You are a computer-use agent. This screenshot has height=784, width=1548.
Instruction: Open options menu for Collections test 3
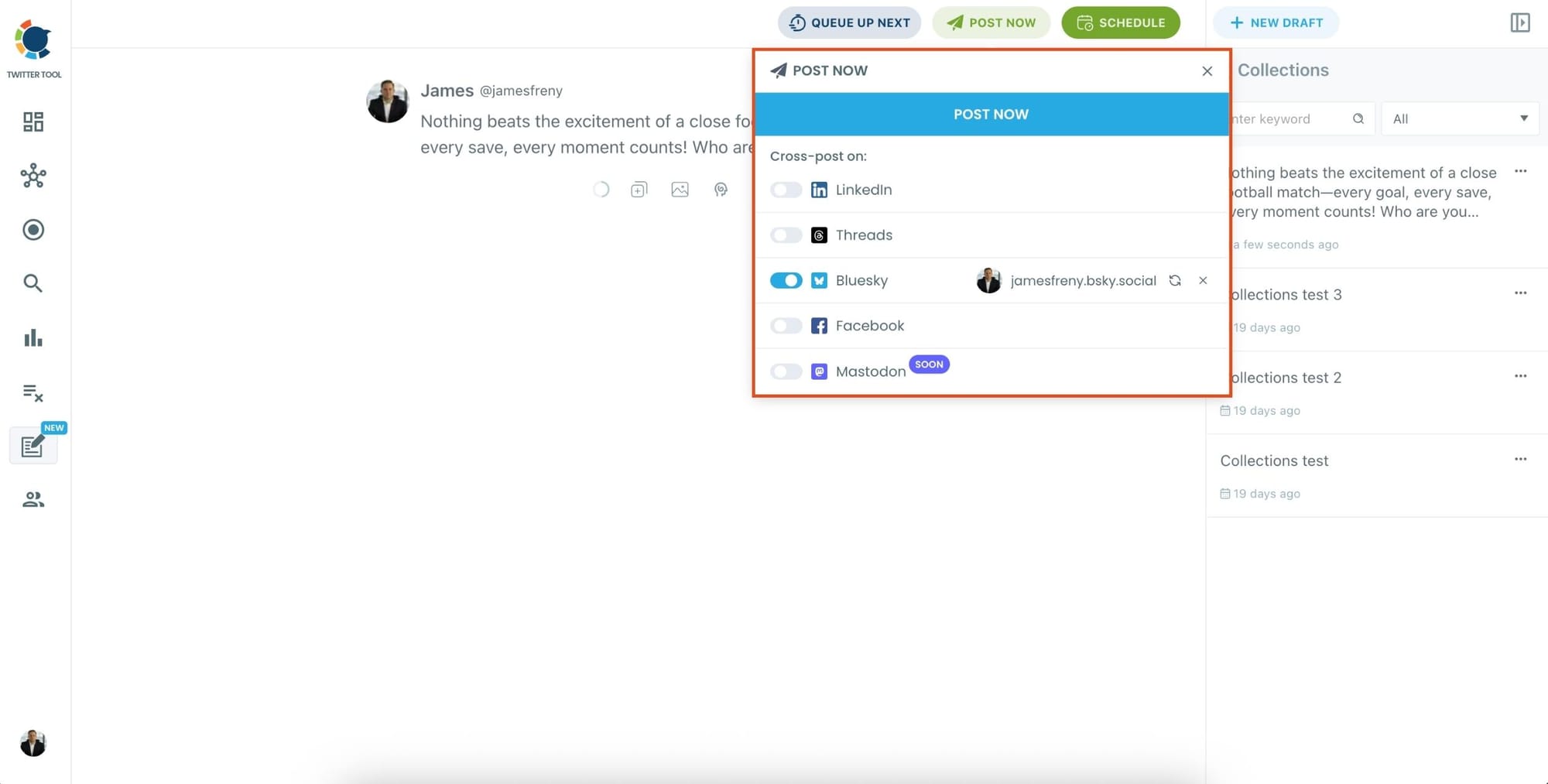click(x=1520, y=293)
